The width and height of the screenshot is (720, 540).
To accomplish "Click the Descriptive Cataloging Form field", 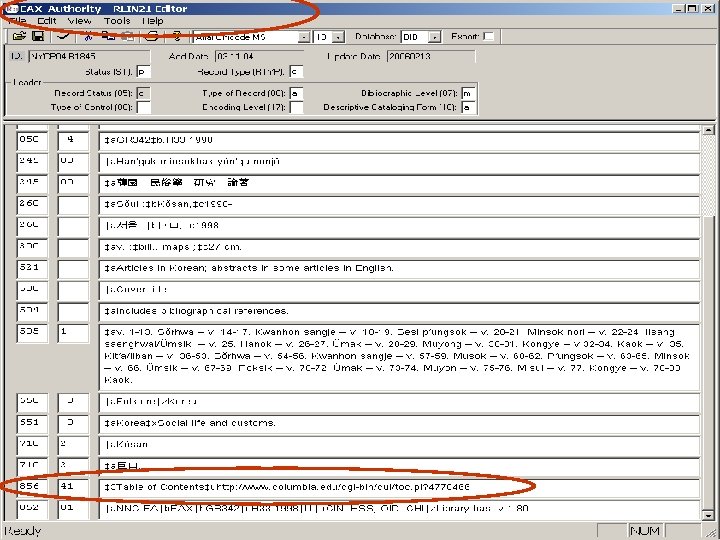I will [x=469, y=107].
